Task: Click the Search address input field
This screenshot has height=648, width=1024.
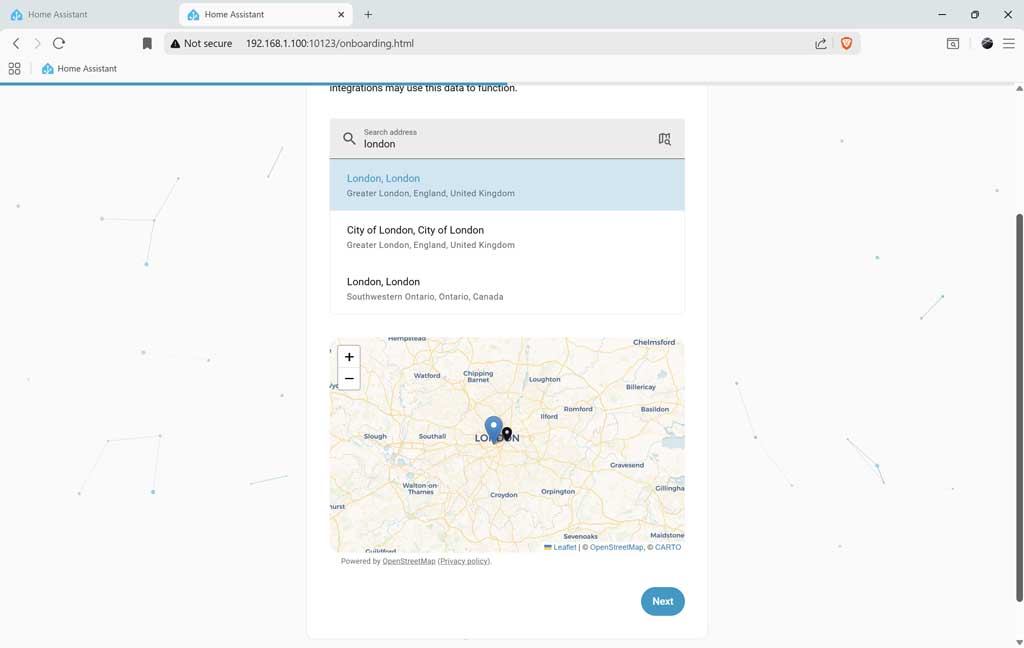Action: (507, 138)
